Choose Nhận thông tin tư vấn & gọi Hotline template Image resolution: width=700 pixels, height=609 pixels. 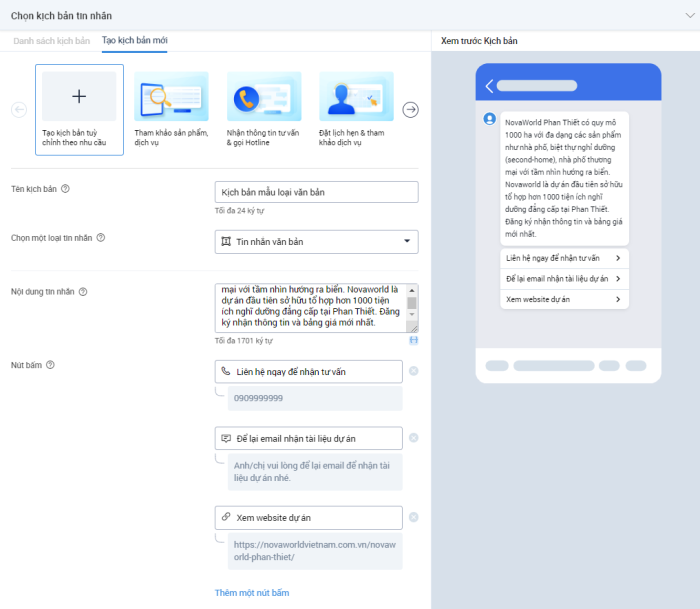click(264, 110)
